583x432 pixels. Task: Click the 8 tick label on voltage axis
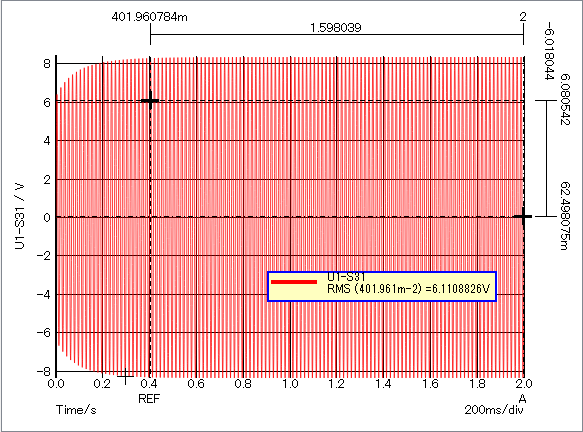[x=47, y=64]
